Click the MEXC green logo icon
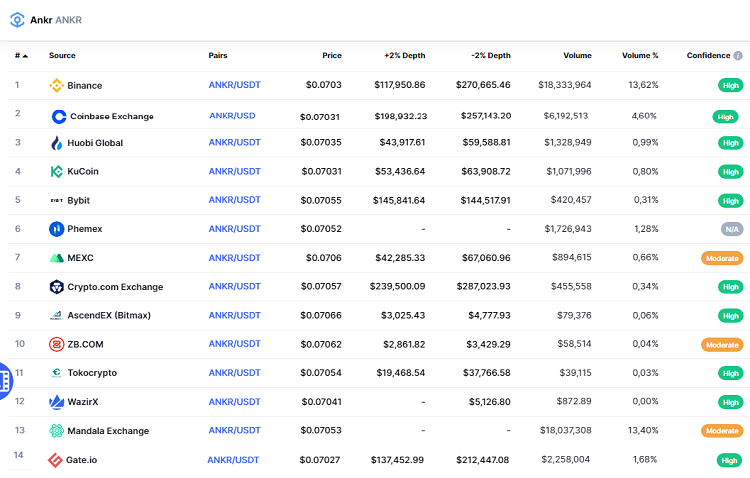 [57, 258]
